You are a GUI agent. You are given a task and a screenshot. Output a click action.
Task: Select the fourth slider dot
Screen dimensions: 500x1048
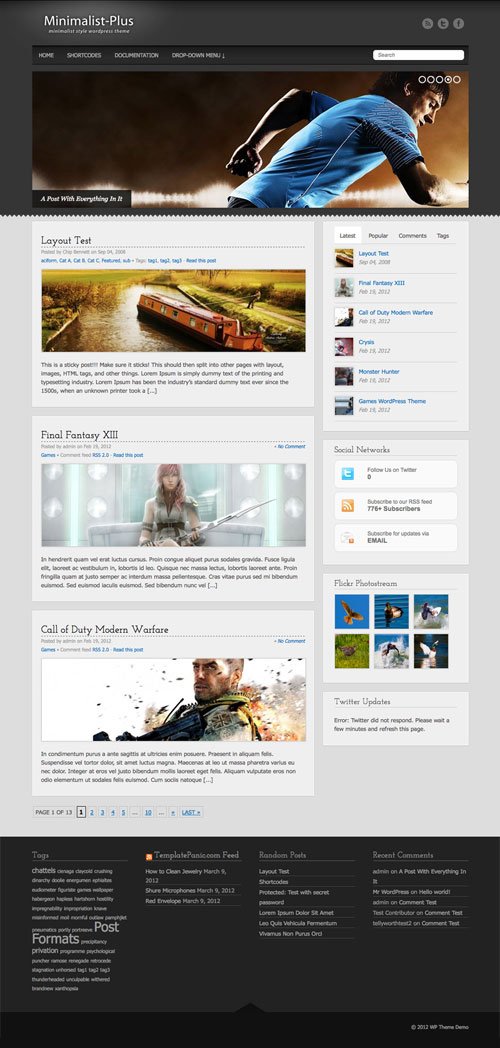[x=449, y=79]
